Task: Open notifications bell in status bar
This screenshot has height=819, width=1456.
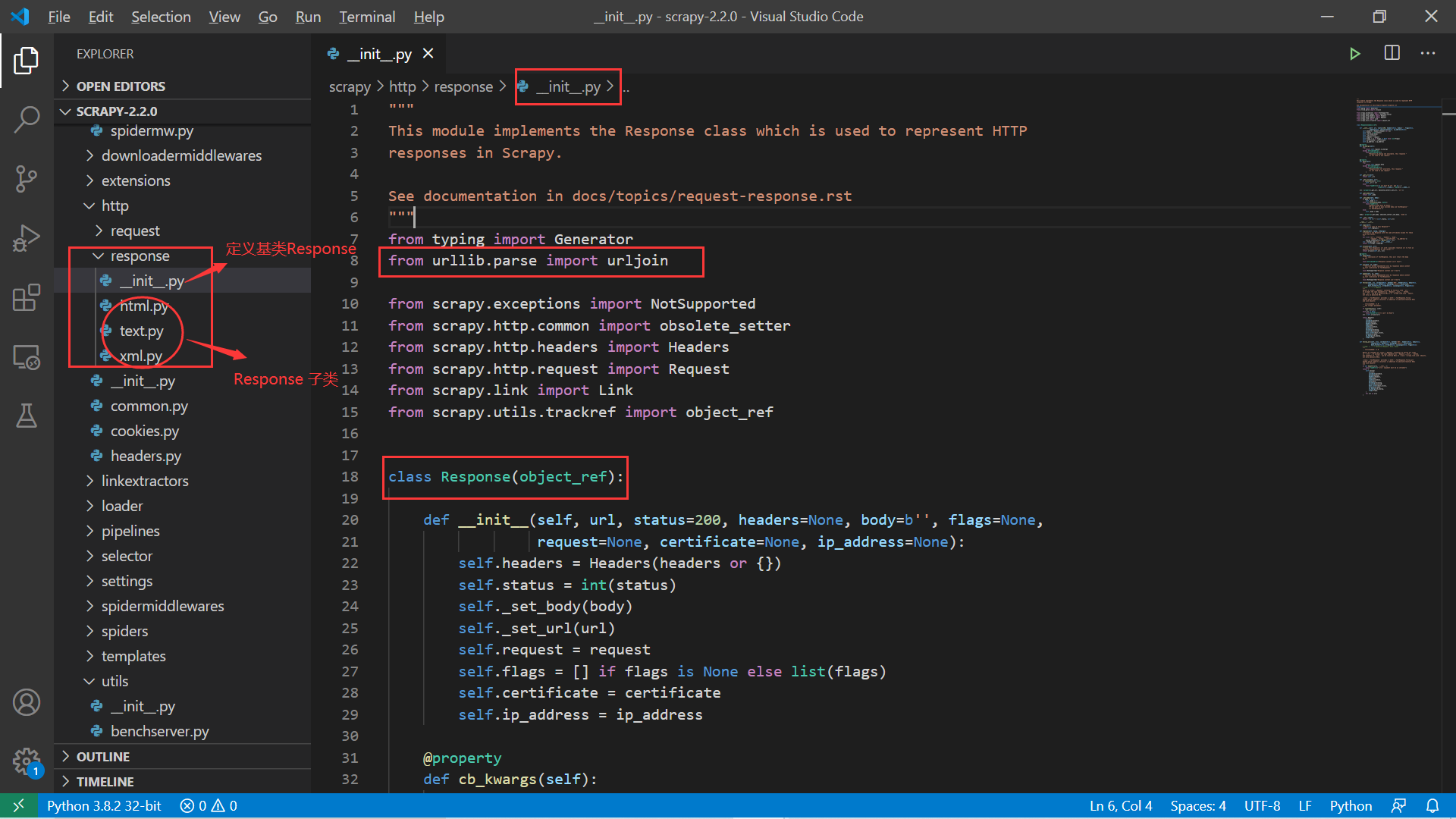Action: 1432,805
